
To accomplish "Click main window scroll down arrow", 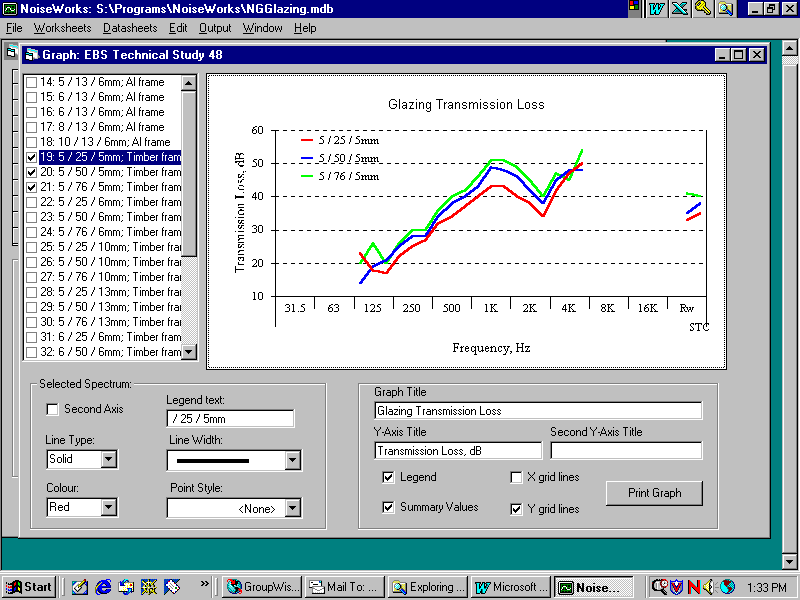I will click(789, 561).
